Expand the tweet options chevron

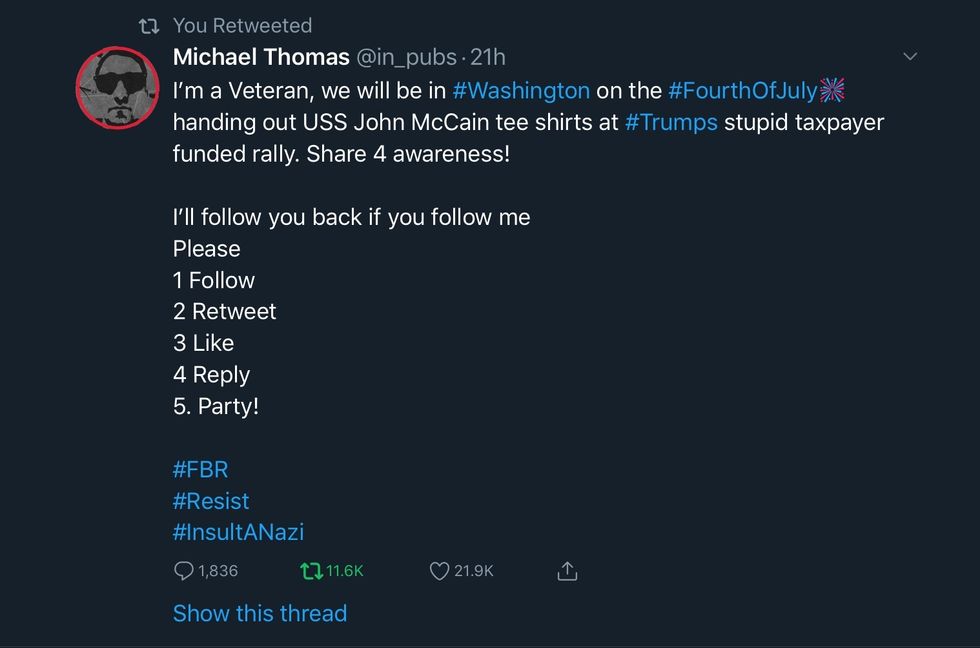[910, 57]
